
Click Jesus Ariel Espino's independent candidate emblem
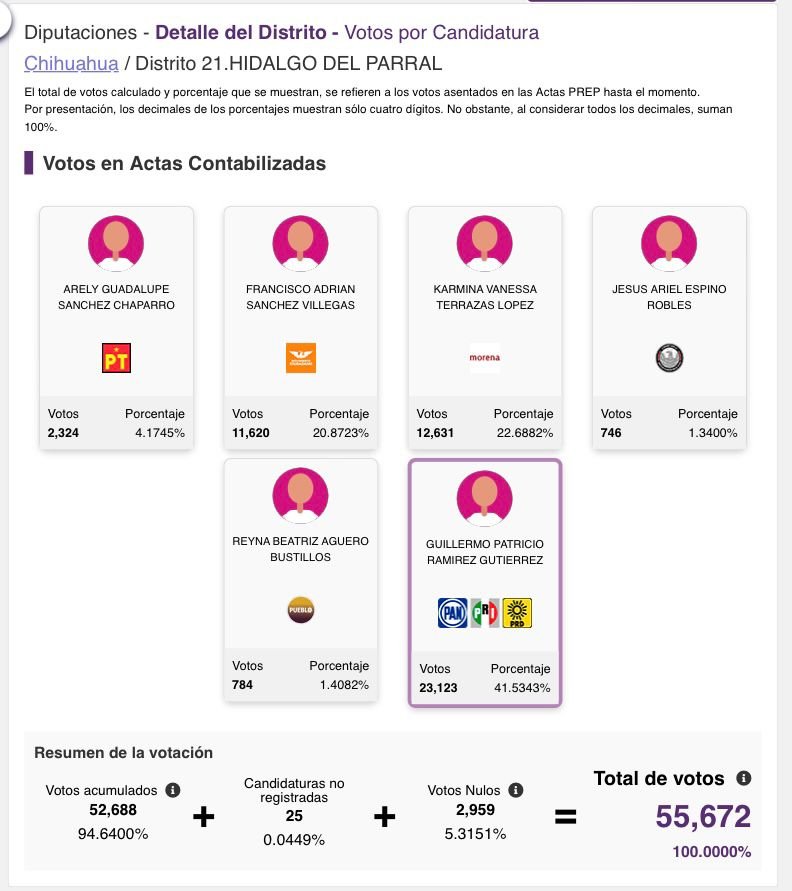pyautogui.click(x=669, y=358)
